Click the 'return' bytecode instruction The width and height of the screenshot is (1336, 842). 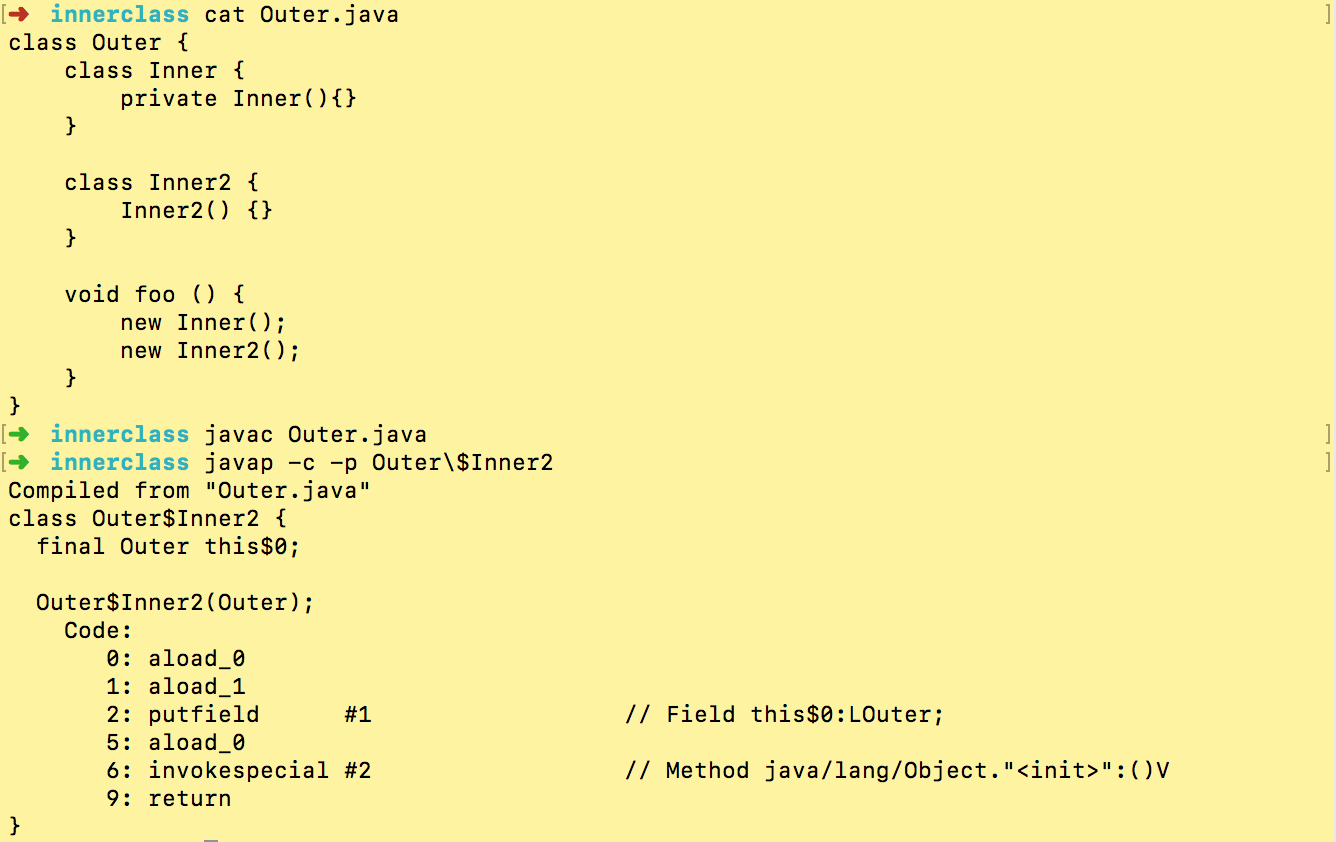(x=189, y=798)
